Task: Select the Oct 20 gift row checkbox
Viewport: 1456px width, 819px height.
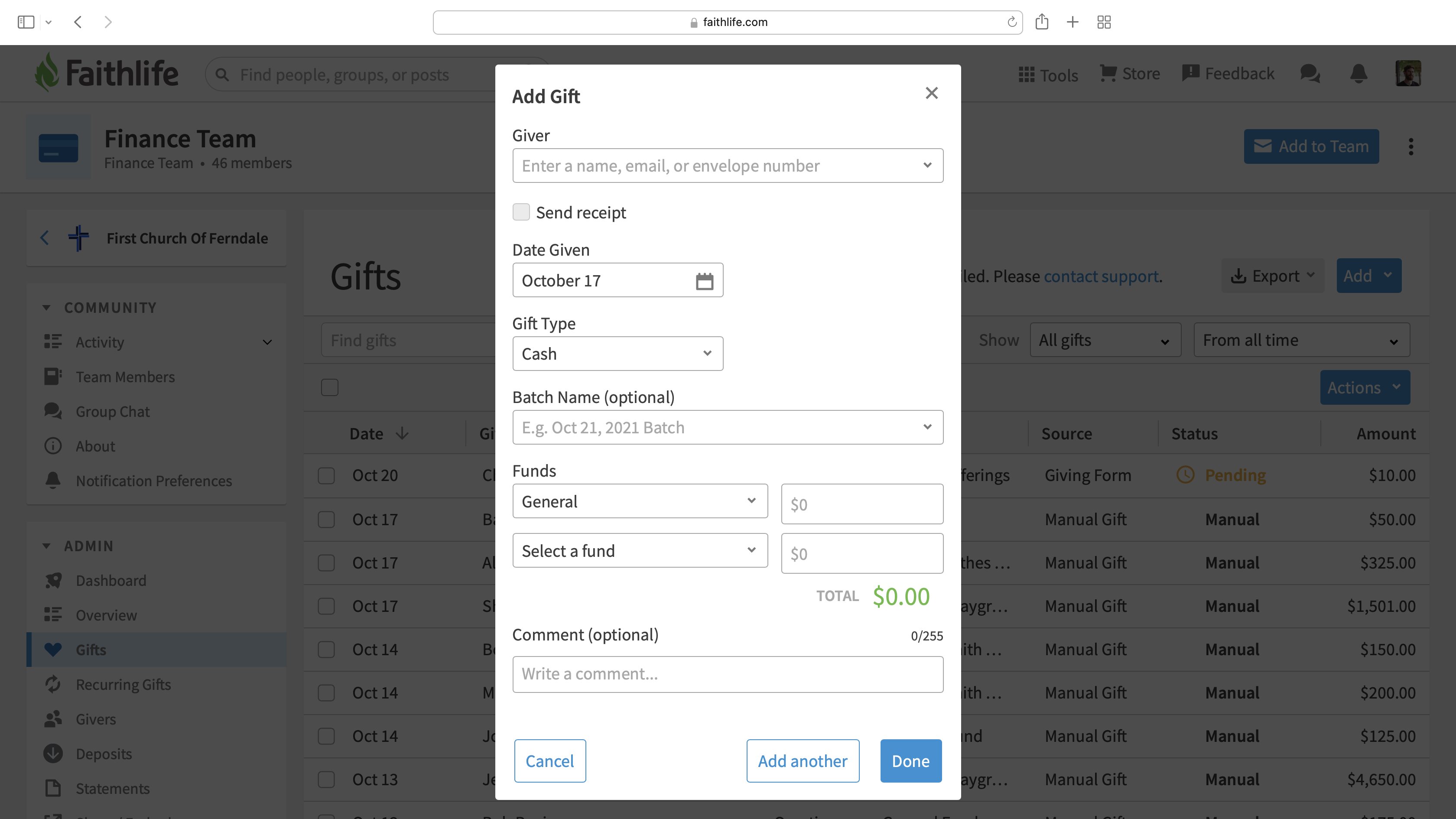Action: pyautogui.click(x=326, y=475)
